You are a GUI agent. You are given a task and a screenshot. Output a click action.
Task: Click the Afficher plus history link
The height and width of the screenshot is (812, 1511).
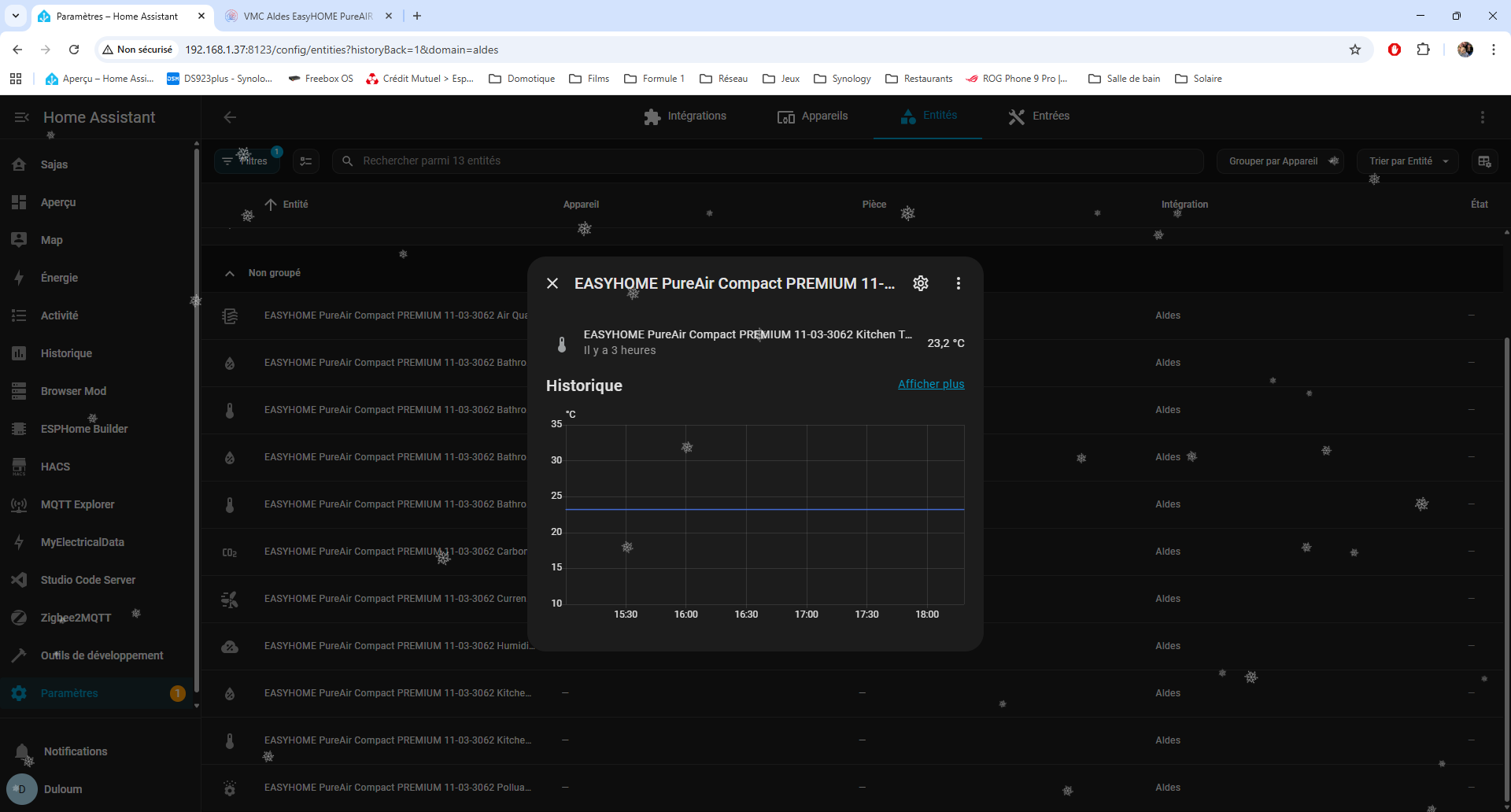931,384
